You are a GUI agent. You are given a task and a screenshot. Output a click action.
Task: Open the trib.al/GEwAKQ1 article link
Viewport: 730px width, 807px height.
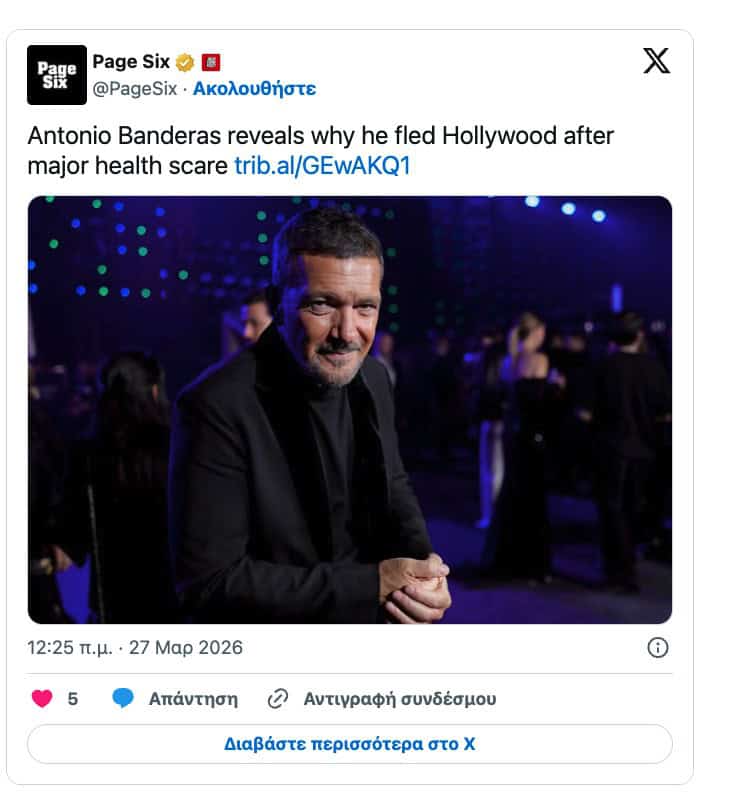(x=322, y=166)
